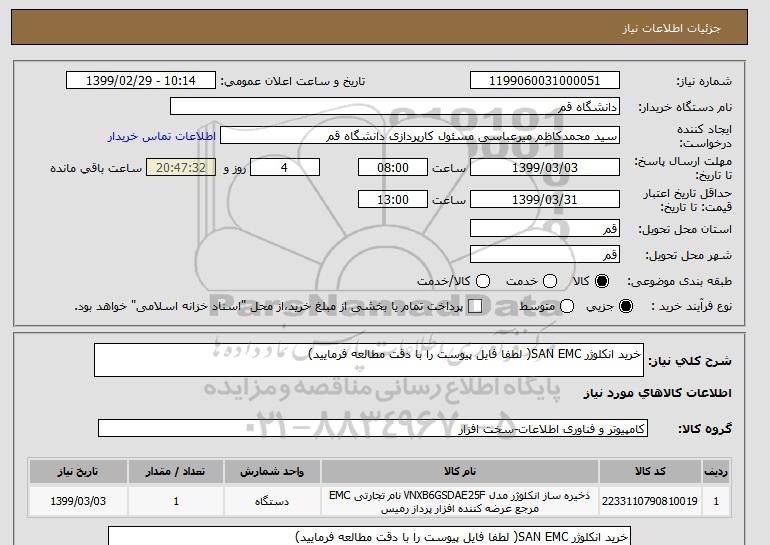Click the quantity cell 1 in row 1

pyautogui.click(x=176, y=501)
